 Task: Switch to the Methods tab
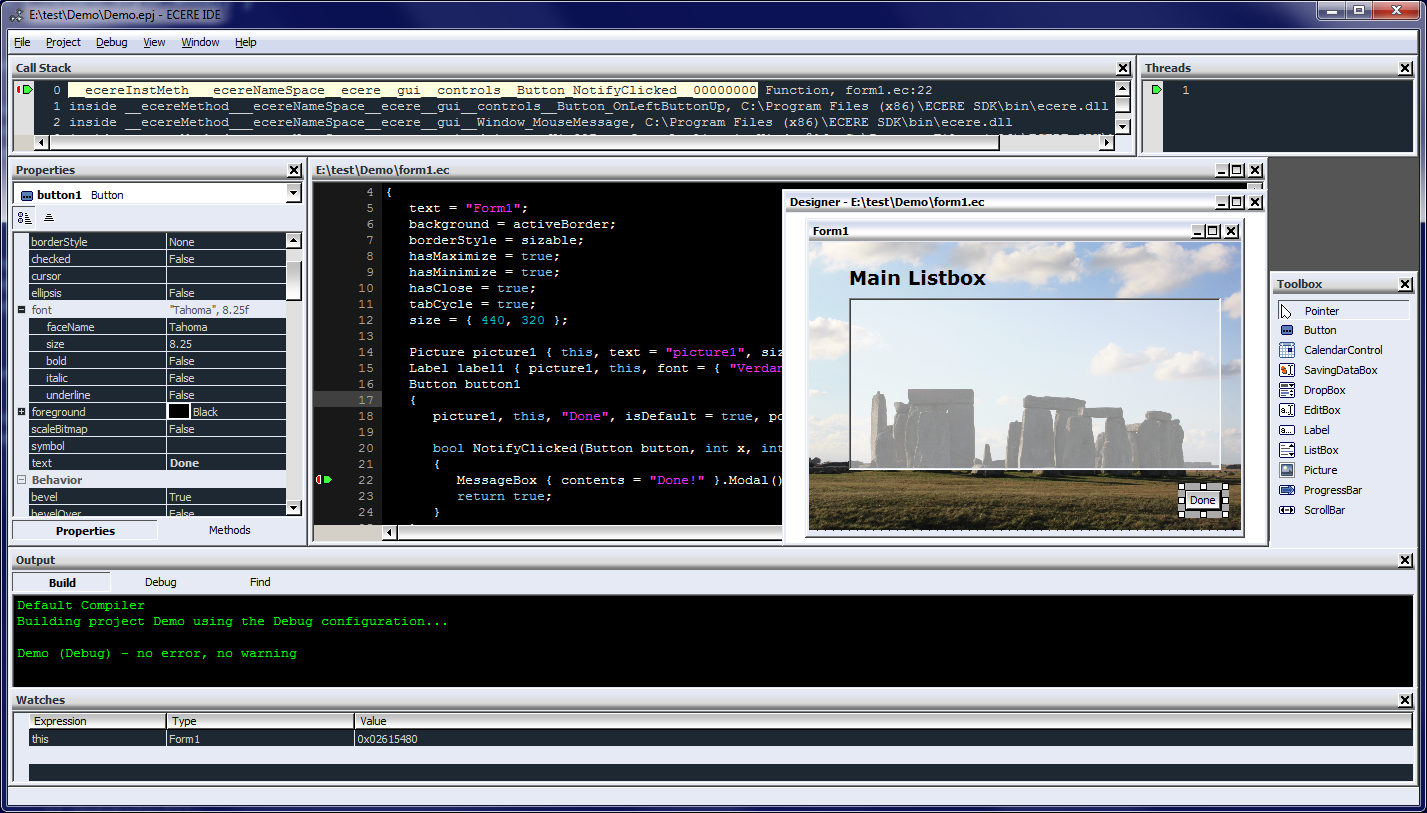[x=230, y=530]
